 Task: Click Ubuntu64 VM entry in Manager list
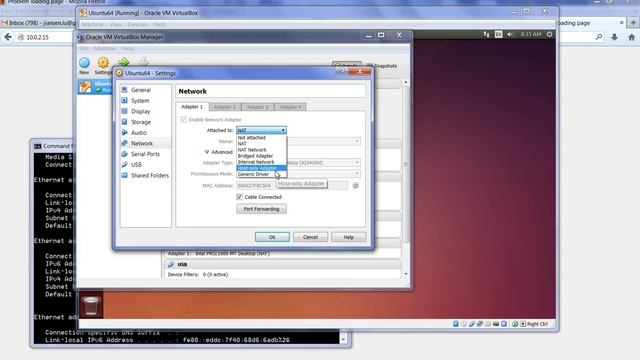click(x=95, y=87)
